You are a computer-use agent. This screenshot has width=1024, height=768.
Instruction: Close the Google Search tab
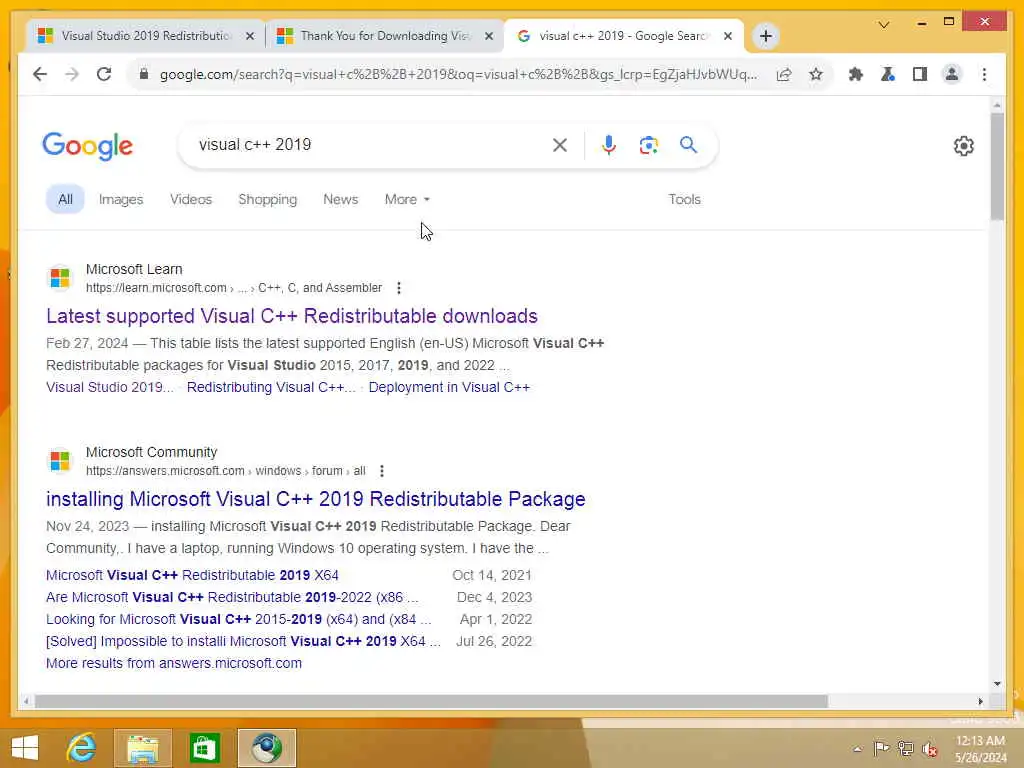pyautogui.click(x=728, y=37)
